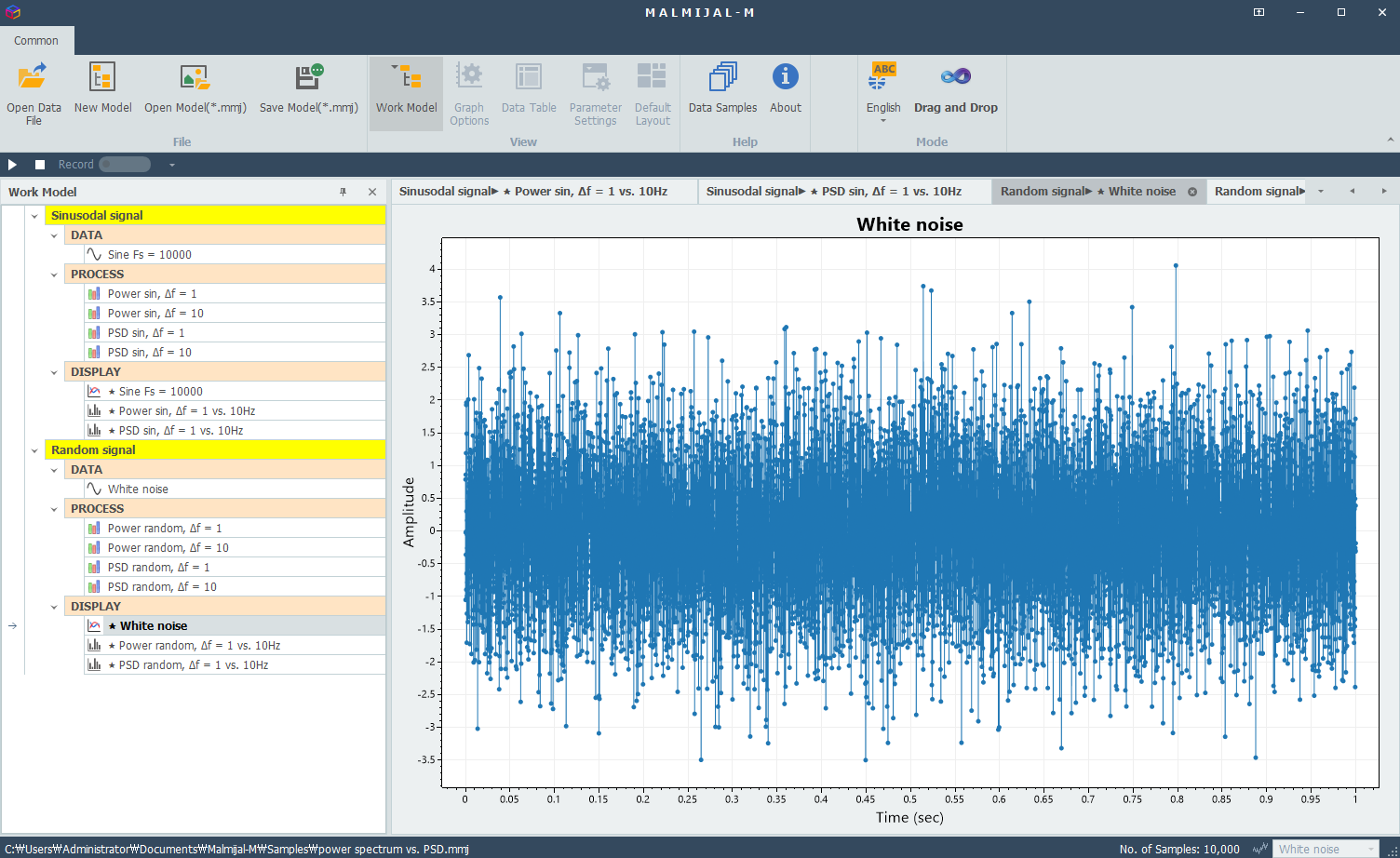
Task: Select PSD sin, Δf = 1 process
Action: click(235, 332)
